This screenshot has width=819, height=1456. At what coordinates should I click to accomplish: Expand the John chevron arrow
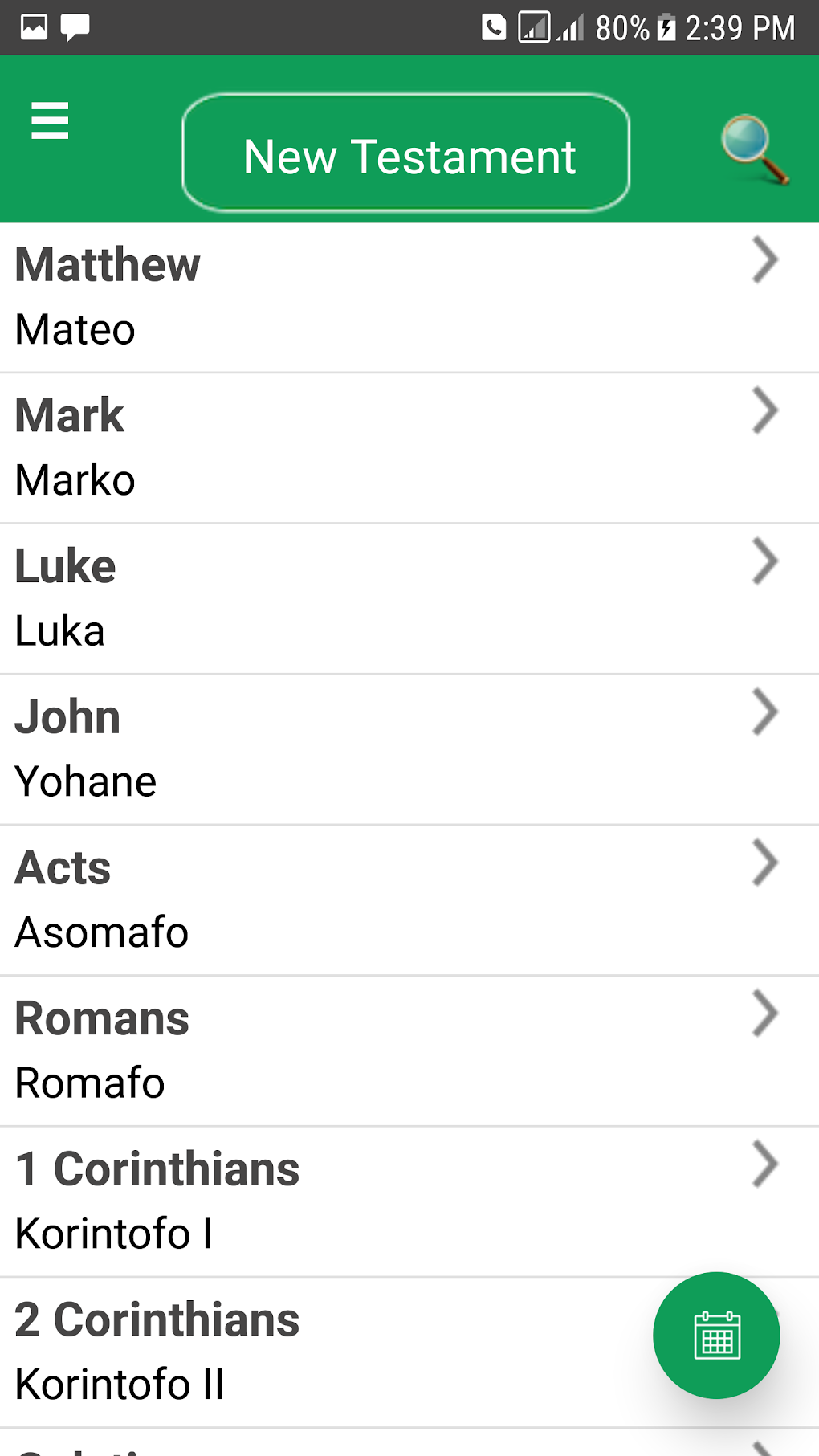(765, 712)
